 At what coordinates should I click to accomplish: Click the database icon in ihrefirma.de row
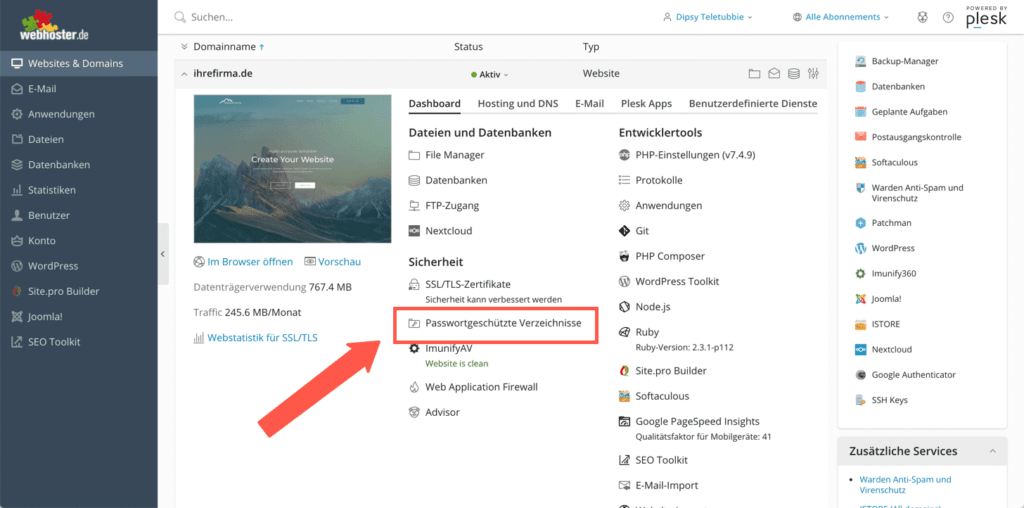(793, 74)
